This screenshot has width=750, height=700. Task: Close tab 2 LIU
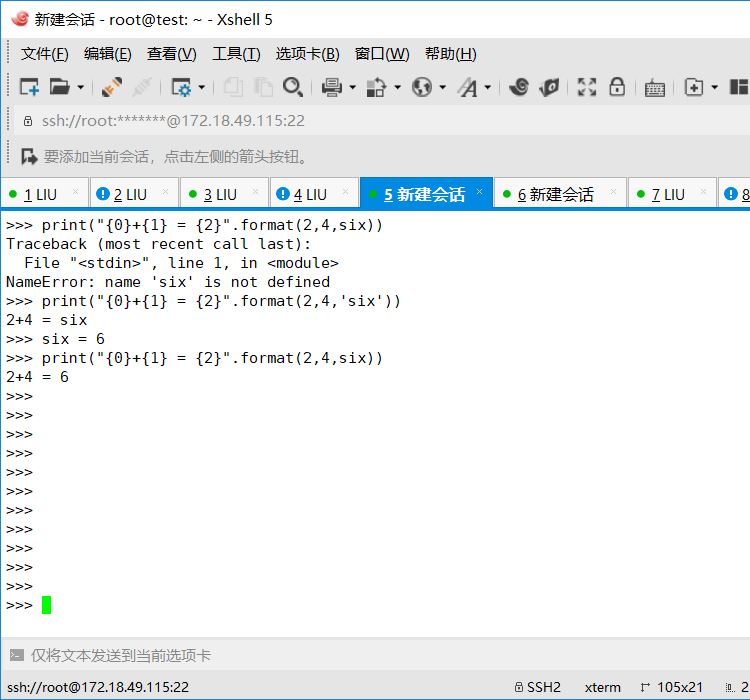(165, 192)
